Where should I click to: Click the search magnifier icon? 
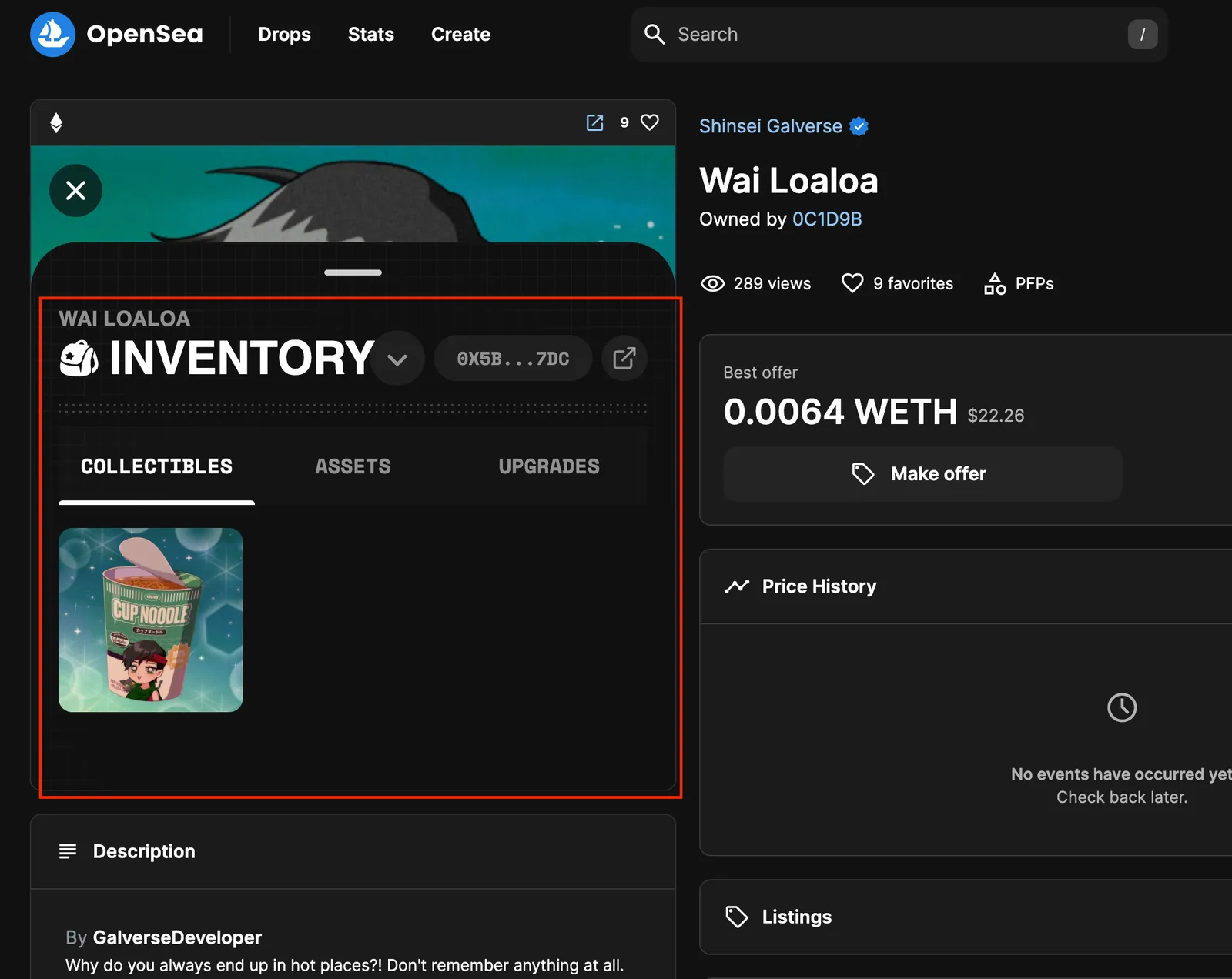[x=654, y=35]
